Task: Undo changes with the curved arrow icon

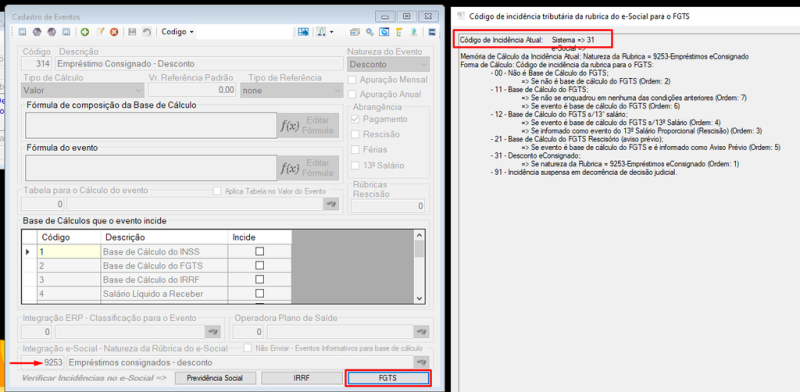Action: pos(147,32)
